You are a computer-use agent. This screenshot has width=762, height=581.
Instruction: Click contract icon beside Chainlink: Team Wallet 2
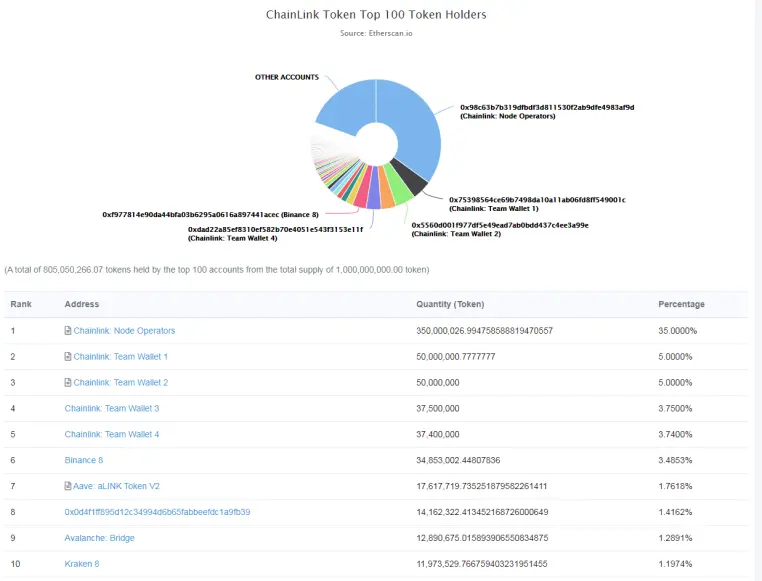pyautogui.click(x=68, y=382)
